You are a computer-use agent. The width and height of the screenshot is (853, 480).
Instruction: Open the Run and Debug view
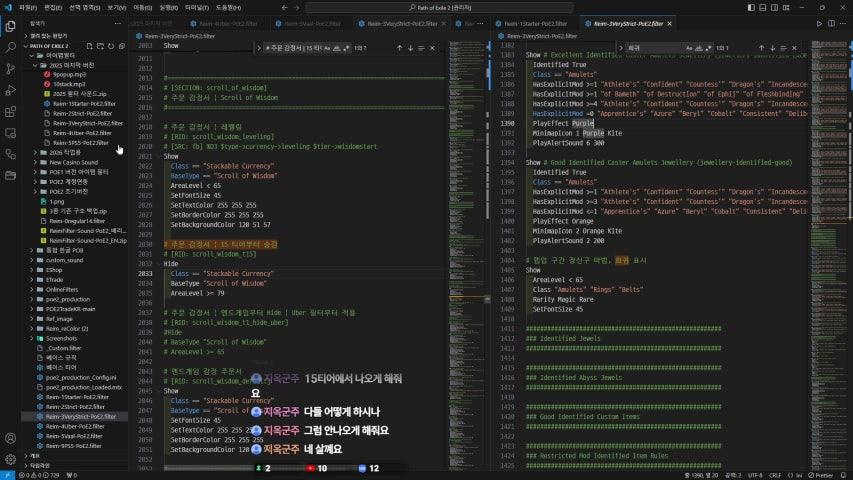(11, 92)
